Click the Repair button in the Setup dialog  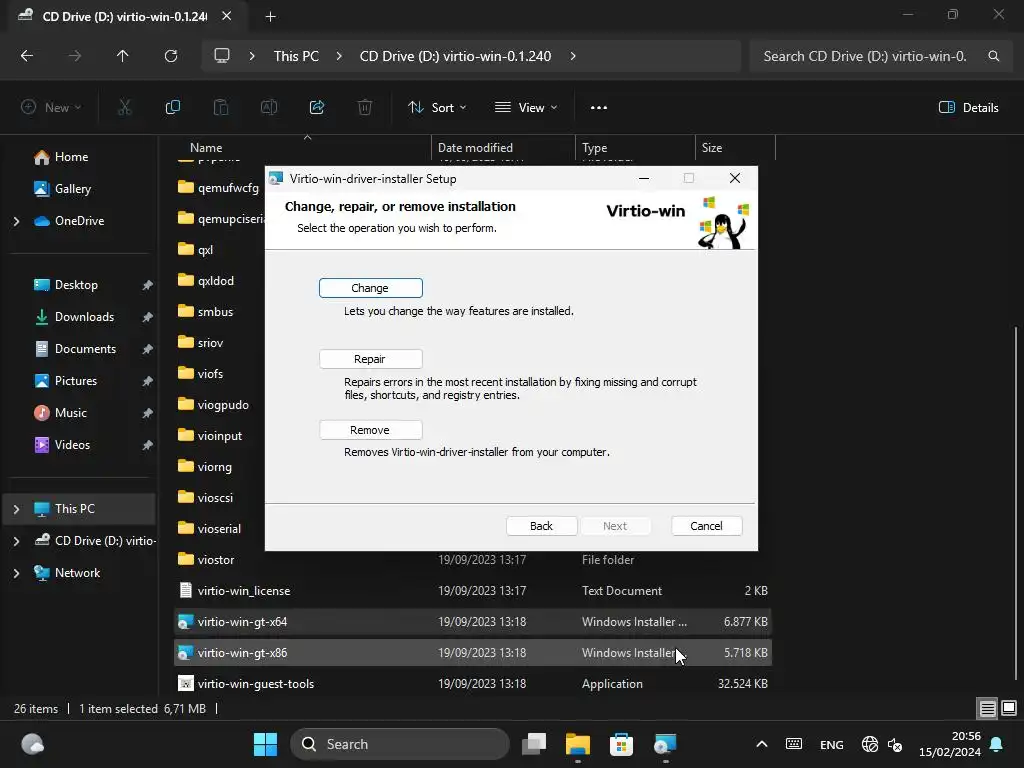(x=370, y=359)
